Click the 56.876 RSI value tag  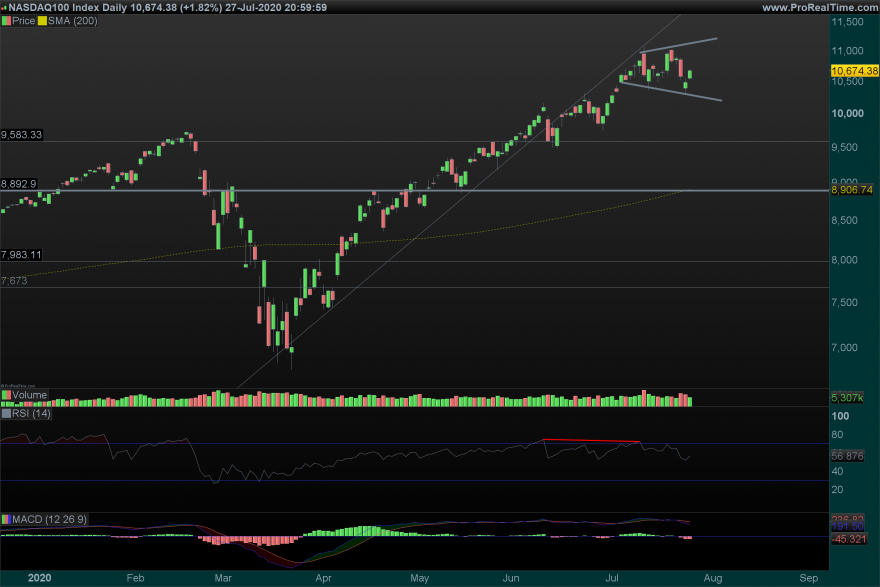847,456
